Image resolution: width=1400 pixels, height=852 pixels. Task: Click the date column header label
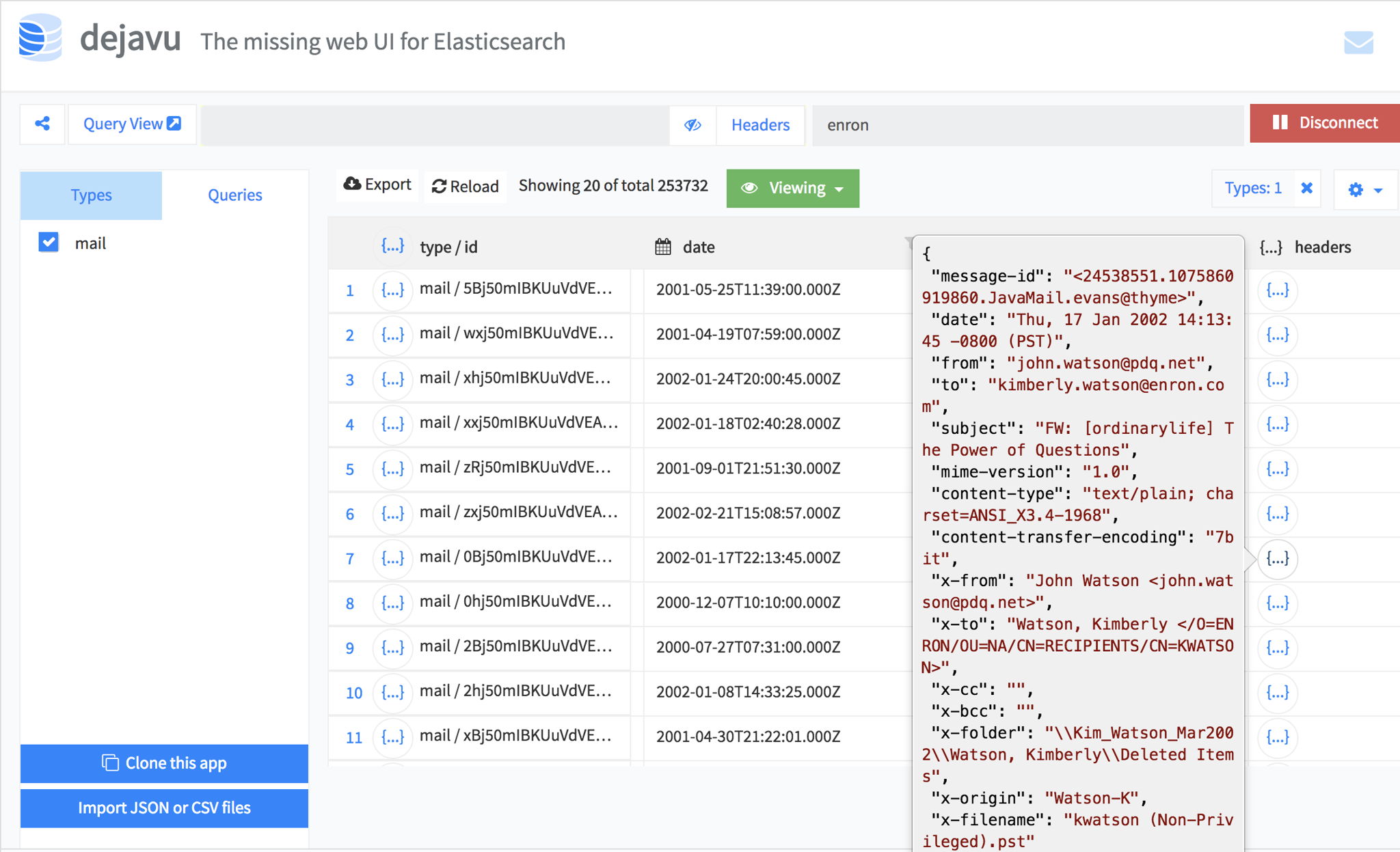pos(699,247)
